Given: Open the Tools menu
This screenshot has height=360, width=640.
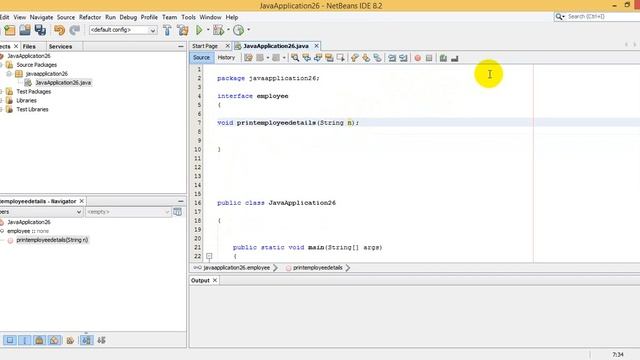Looking at the screenshot, I should coord(188,17).
